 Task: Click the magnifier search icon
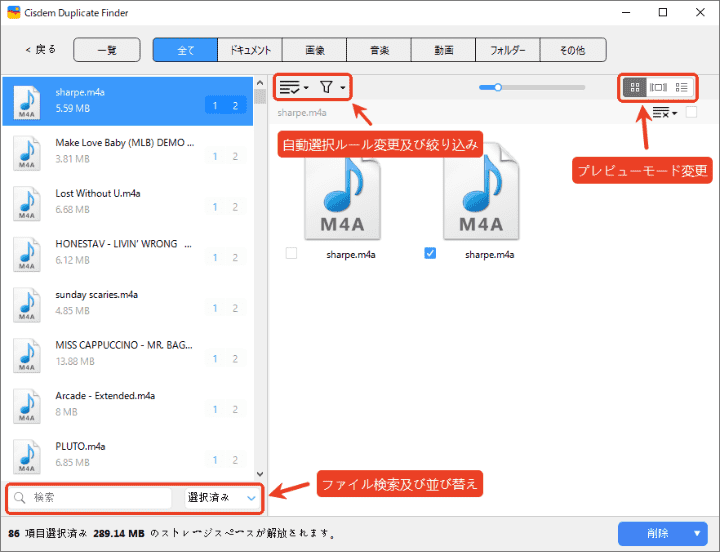point(20,497)
